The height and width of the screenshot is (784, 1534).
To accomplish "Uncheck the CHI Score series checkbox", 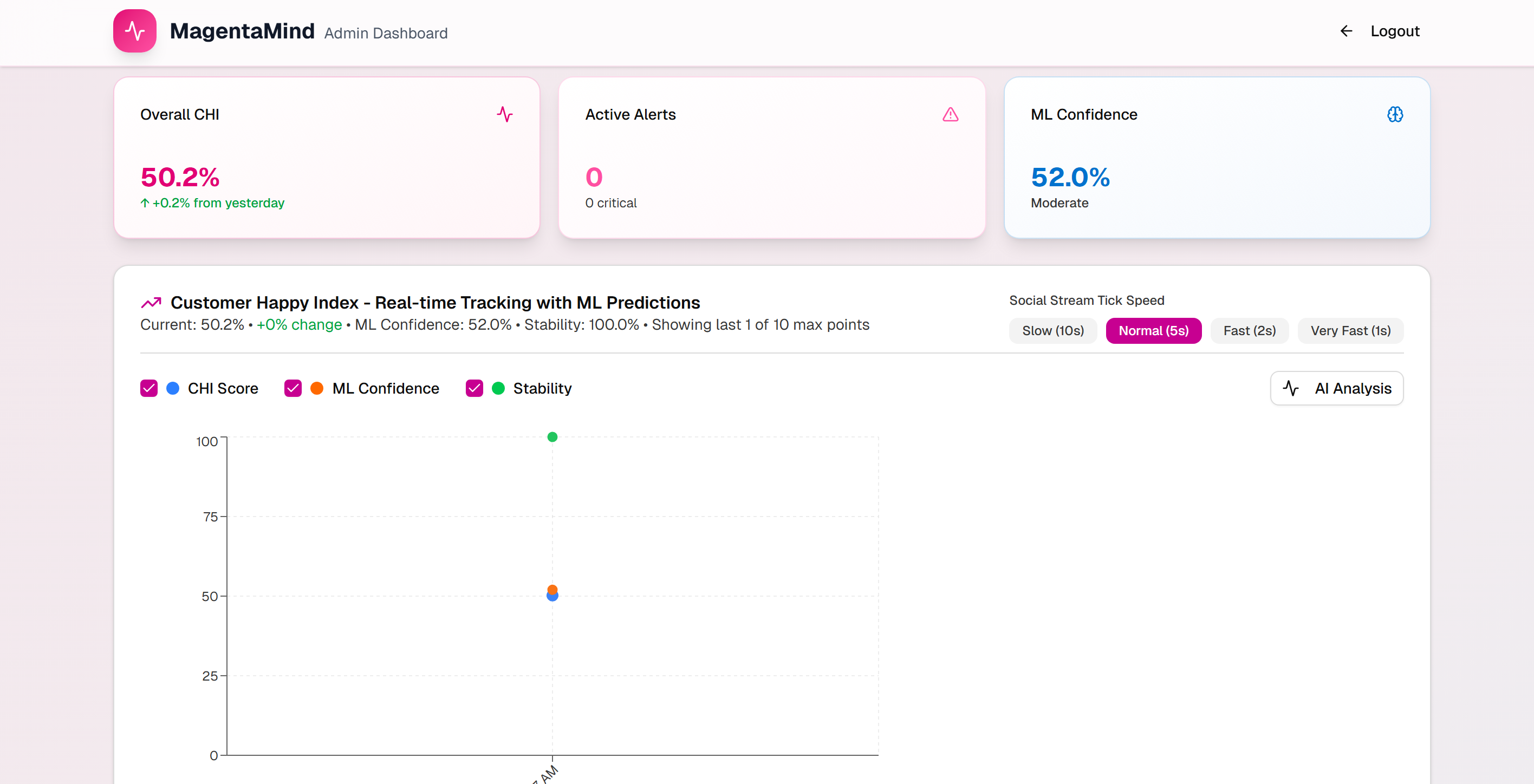I will pos(149,388).
